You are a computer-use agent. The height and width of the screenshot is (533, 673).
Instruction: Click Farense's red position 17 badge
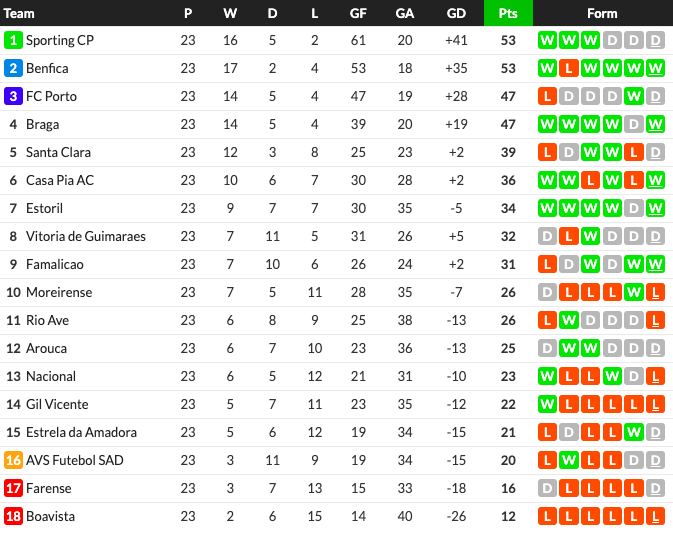(13, 488)
